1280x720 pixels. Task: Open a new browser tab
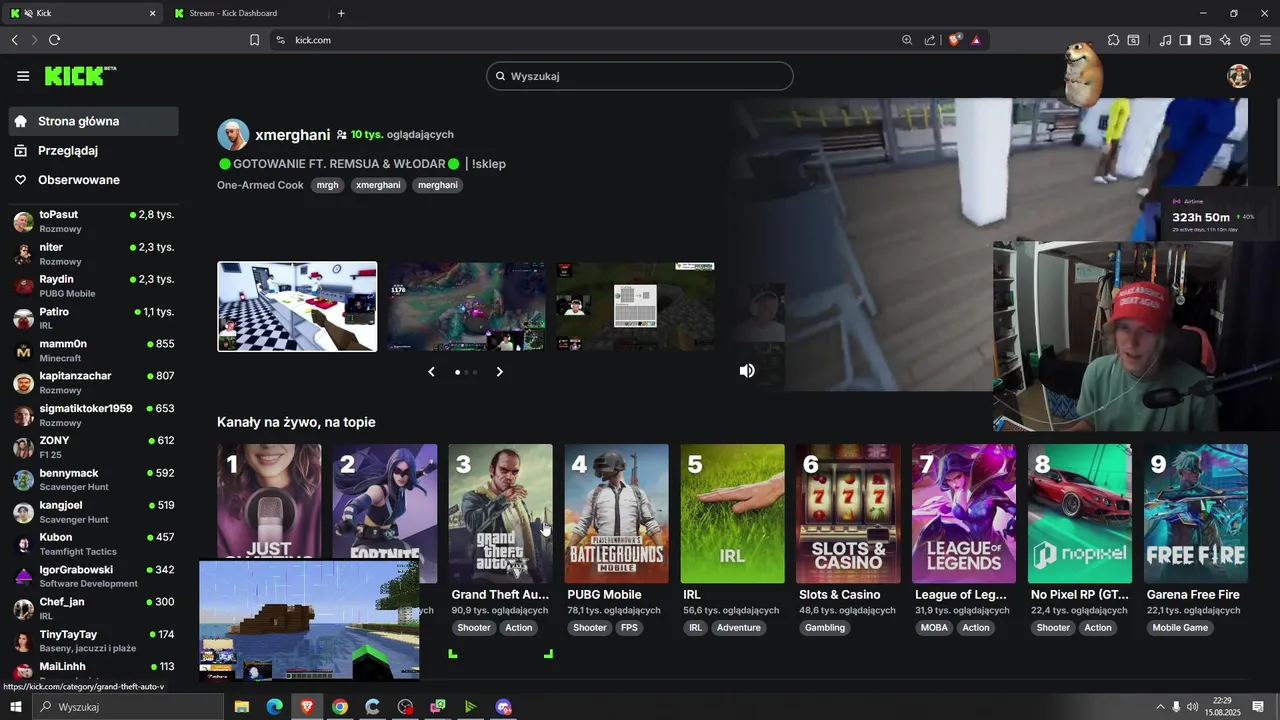click(341, 13)
